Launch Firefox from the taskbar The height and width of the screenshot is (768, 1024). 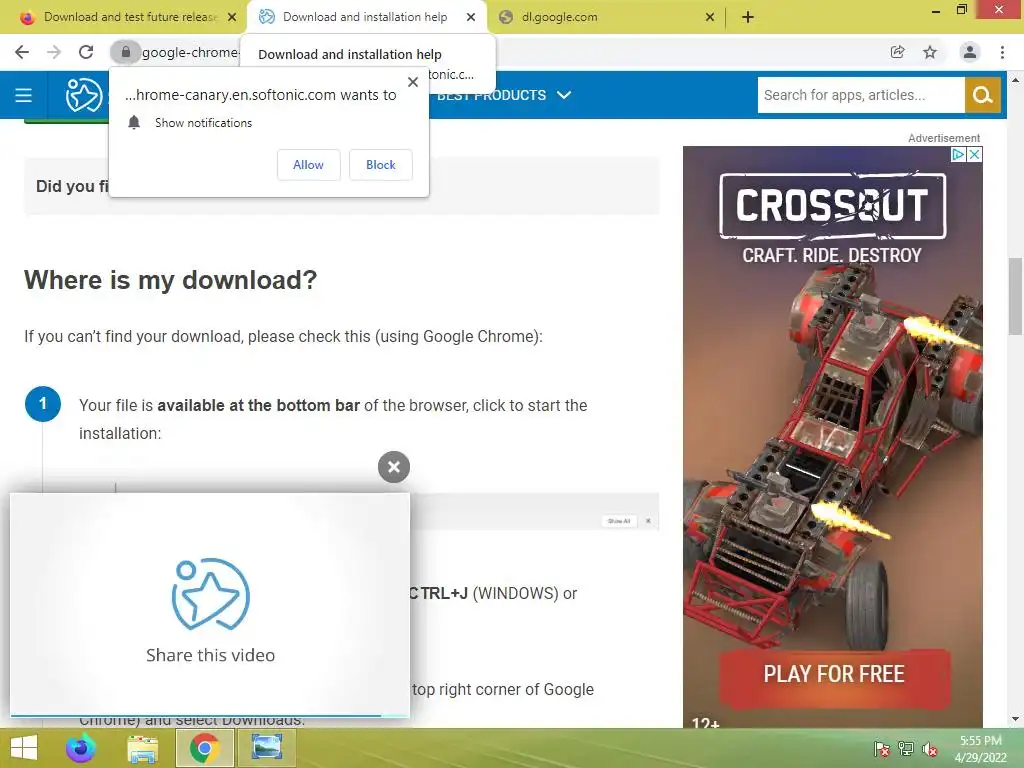click(x=81, y=748)
